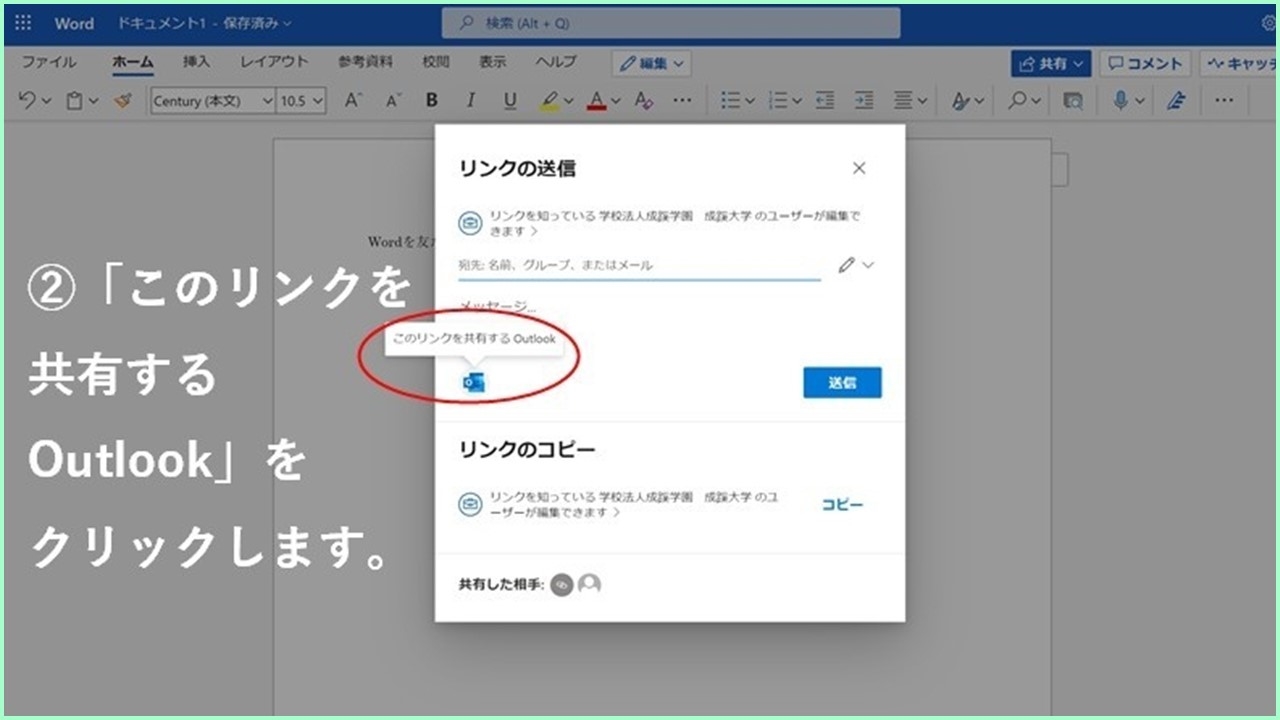Expand the Undo dropdown arrow
The image size is (1280, 720).
coord(46,101)
